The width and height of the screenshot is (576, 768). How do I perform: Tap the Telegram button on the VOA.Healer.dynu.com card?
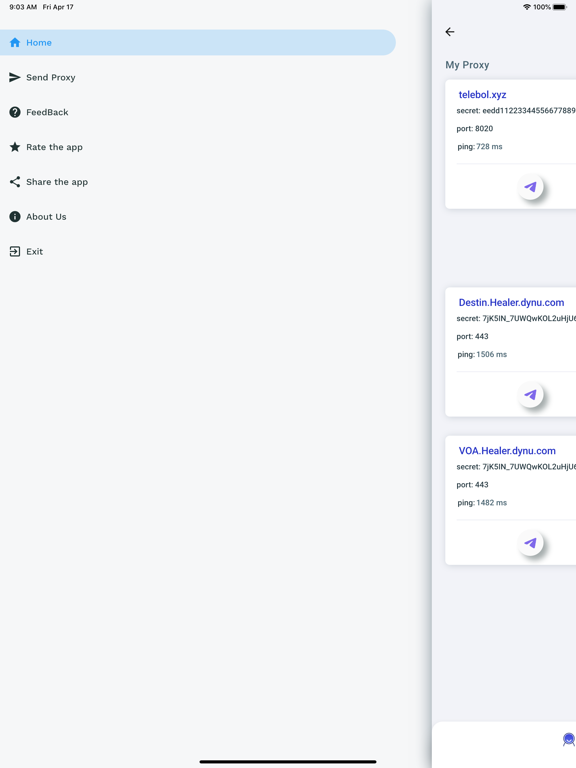tap(530, 543)
